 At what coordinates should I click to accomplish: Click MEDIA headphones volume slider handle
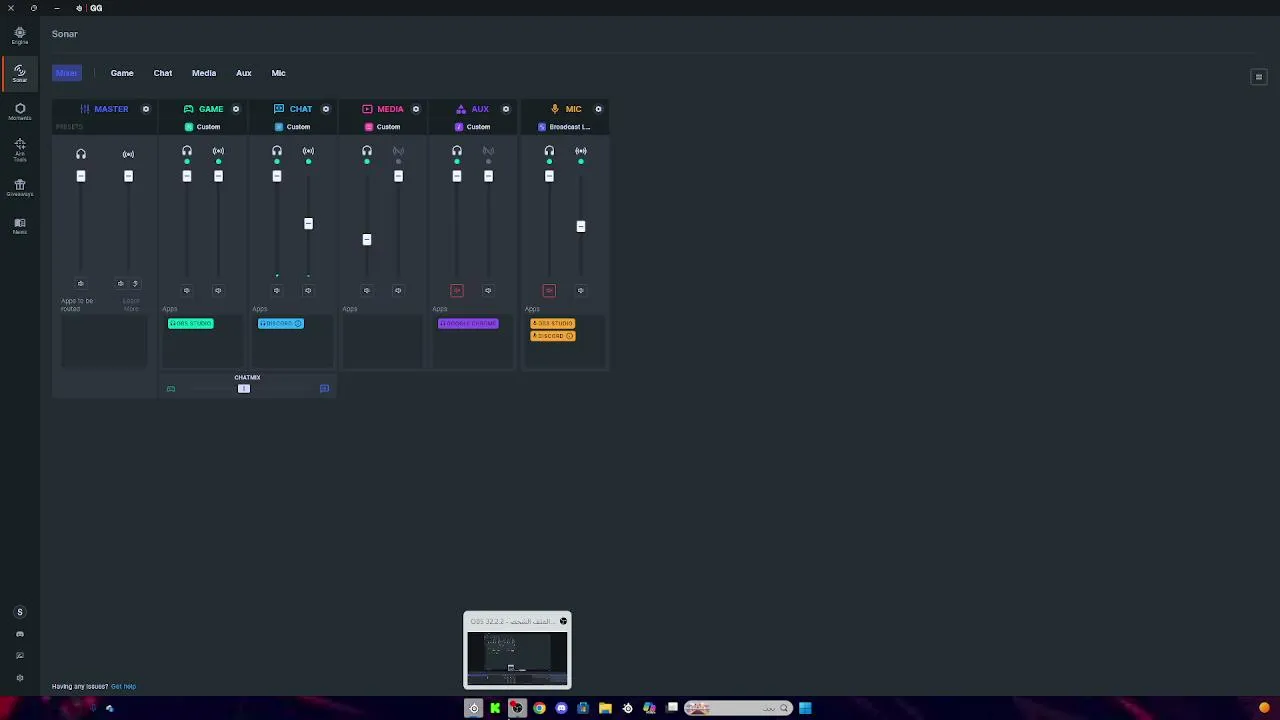tap(367, 240)
